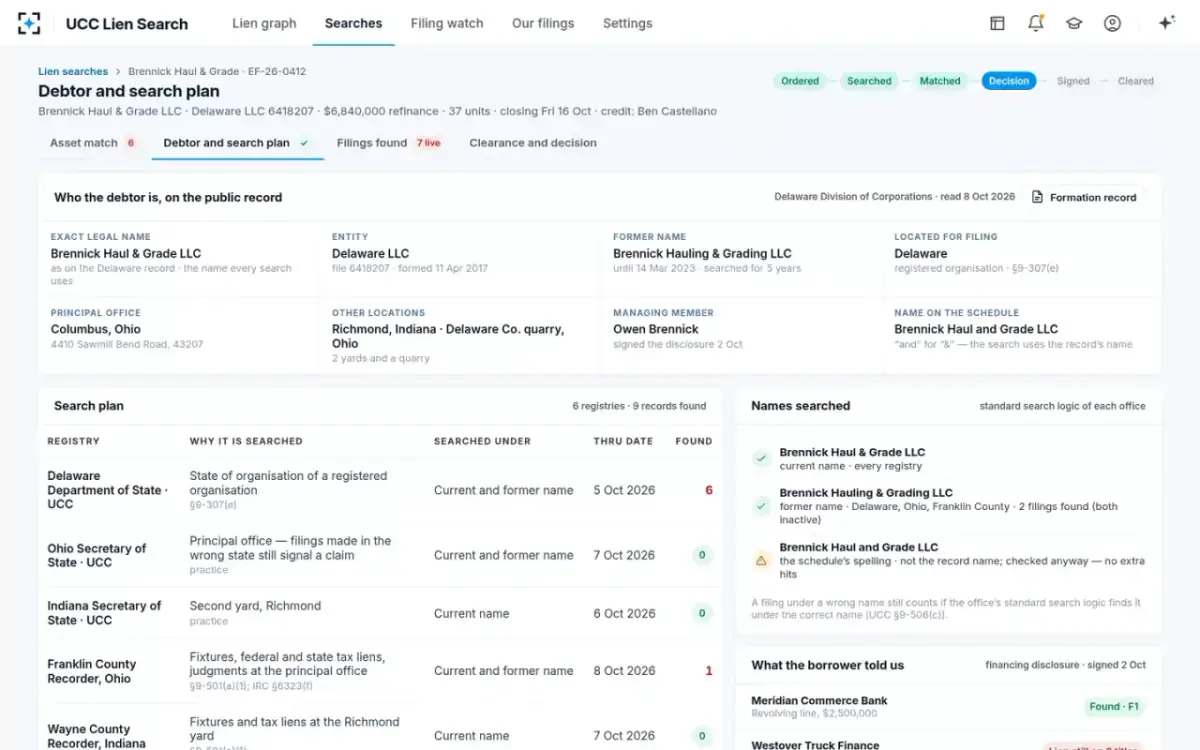This screenshot has width=1200, height=750.
Task: Select Franklin County Recorder, Ohio row
Action: coord(380,671)
